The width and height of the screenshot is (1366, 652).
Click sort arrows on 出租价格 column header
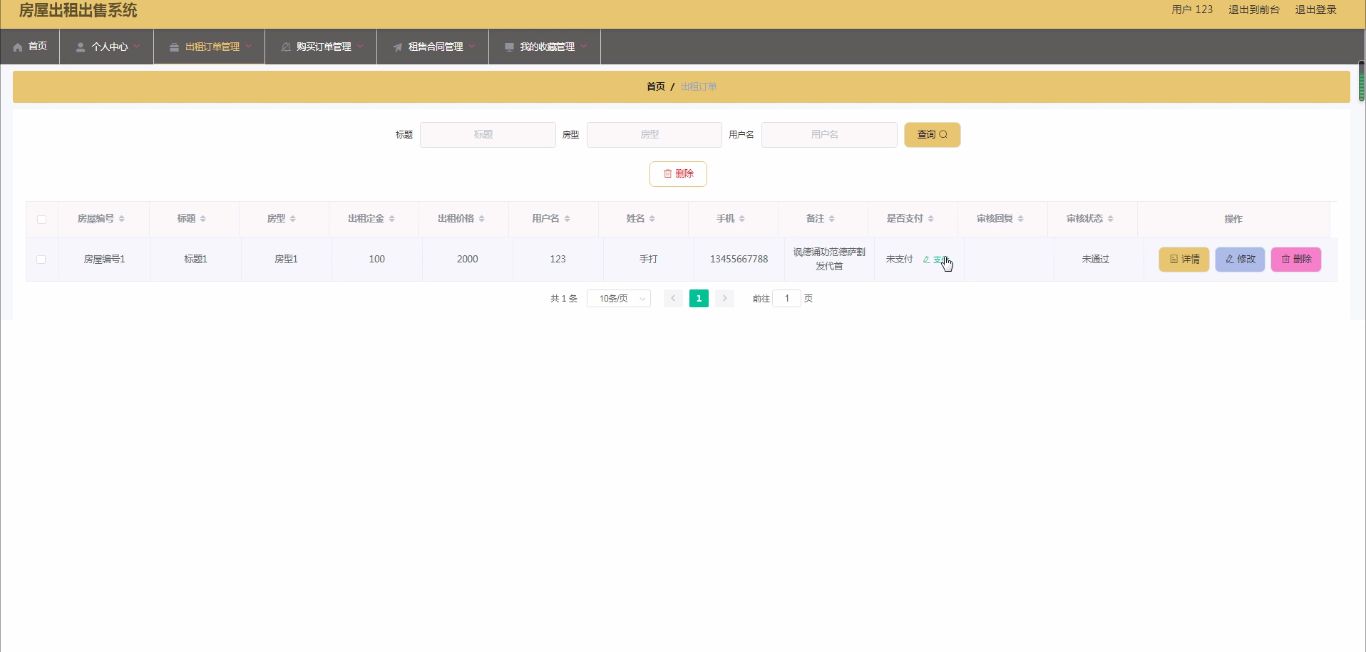pyautogui.click(x=483, y=219)
